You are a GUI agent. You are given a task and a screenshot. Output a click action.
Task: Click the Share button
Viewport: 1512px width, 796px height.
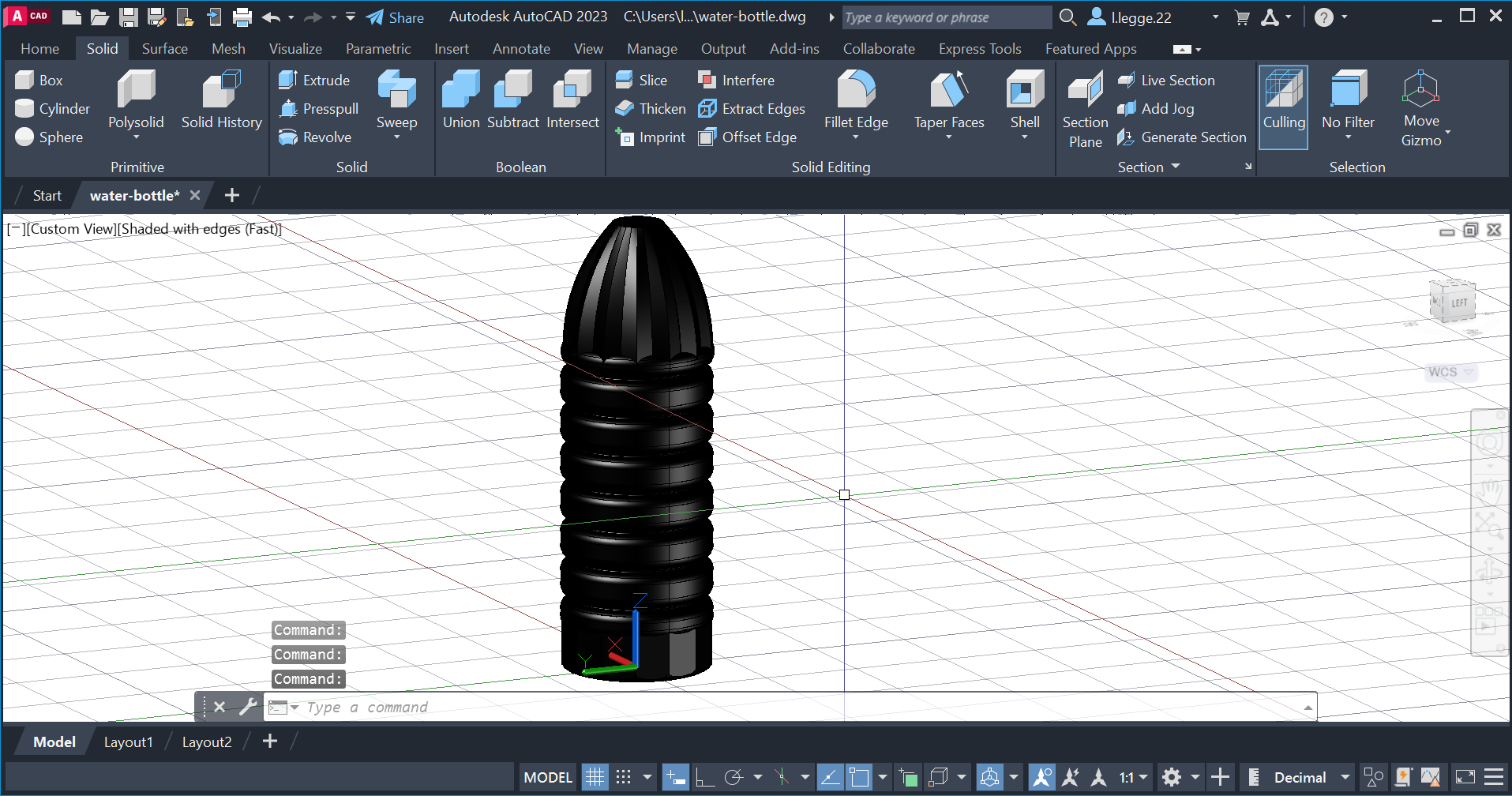[x=395, y=17]
